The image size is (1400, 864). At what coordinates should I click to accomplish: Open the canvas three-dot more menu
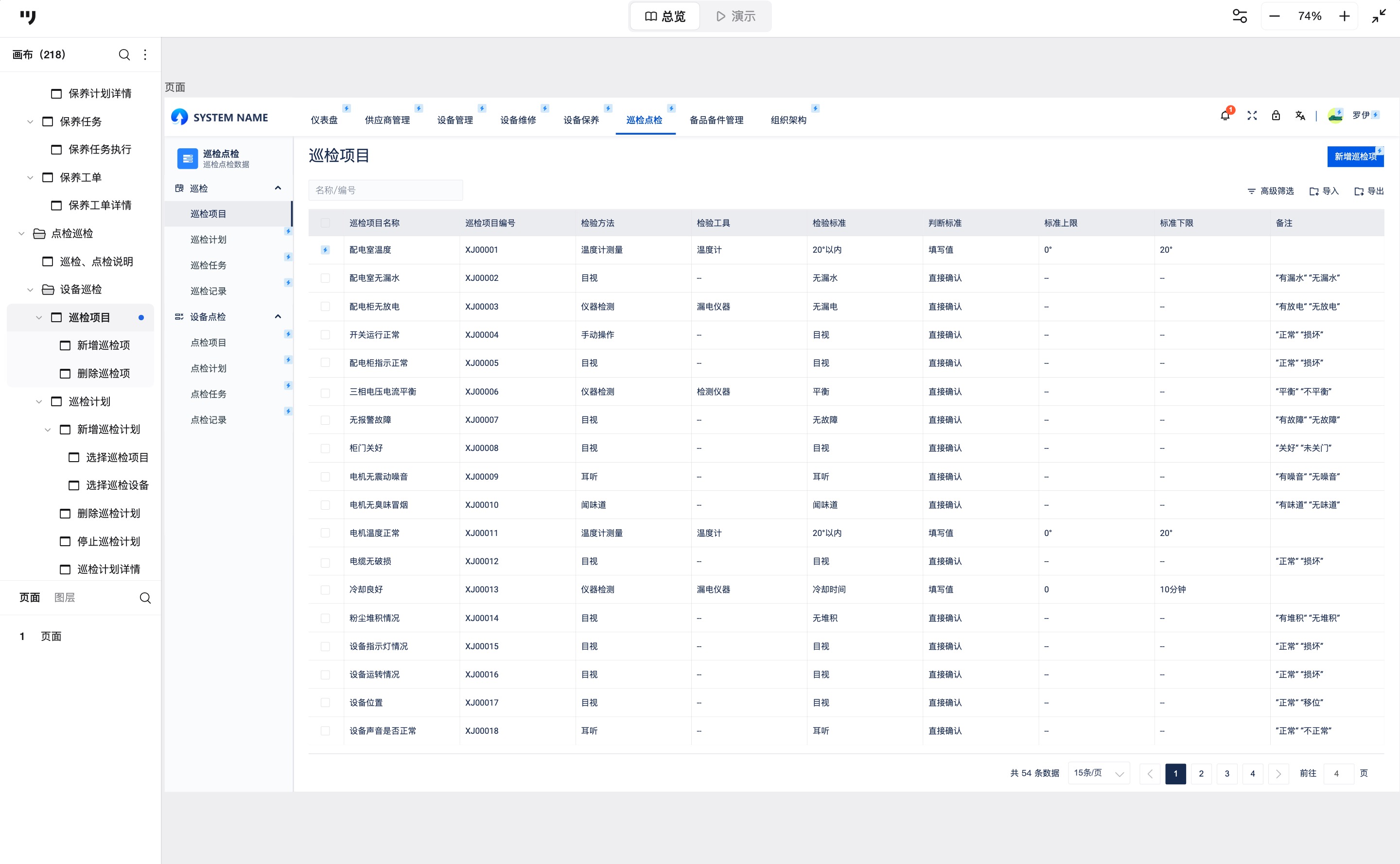[x=145, y=55]
